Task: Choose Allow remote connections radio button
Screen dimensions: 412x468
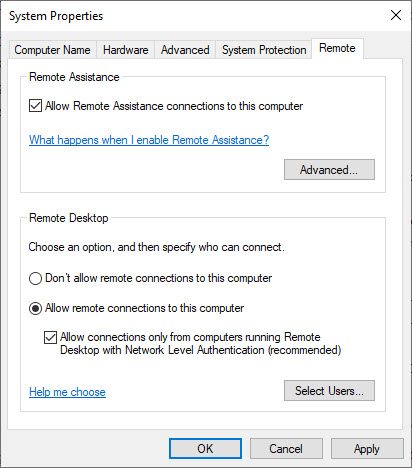Action: pos(35,308)
